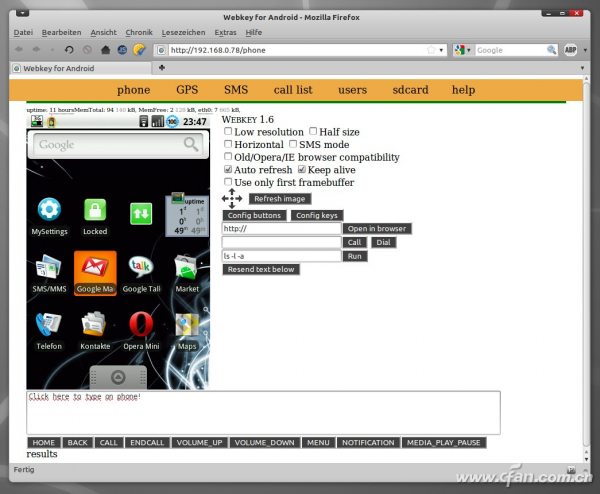Screen dimensions: 600x494
Task: Click the JS toolbar icon
Action: [x=122, y=50]
